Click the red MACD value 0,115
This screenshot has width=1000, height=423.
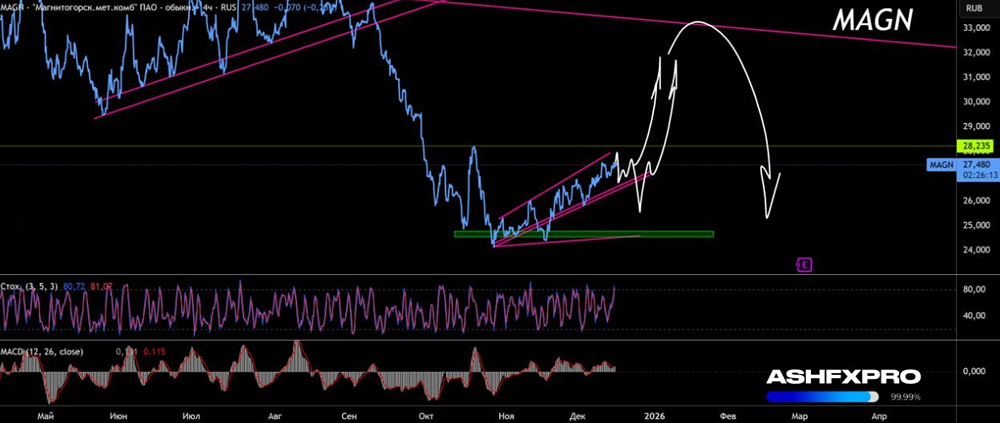point(154,352)
